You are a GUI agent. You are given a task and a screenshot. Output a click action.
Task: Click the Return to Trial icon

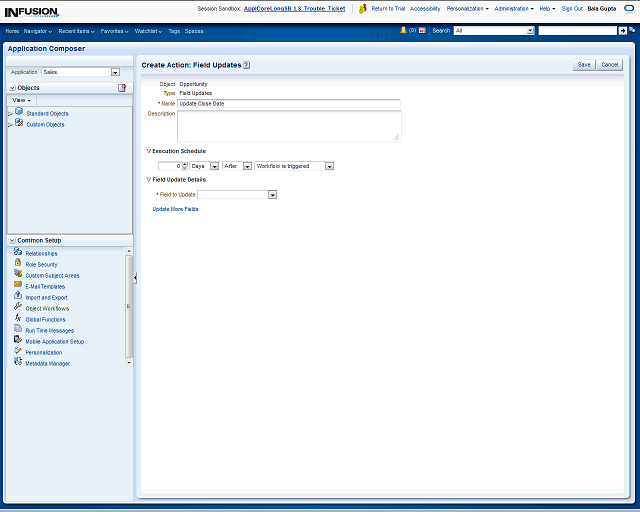[x=363, y=8]
